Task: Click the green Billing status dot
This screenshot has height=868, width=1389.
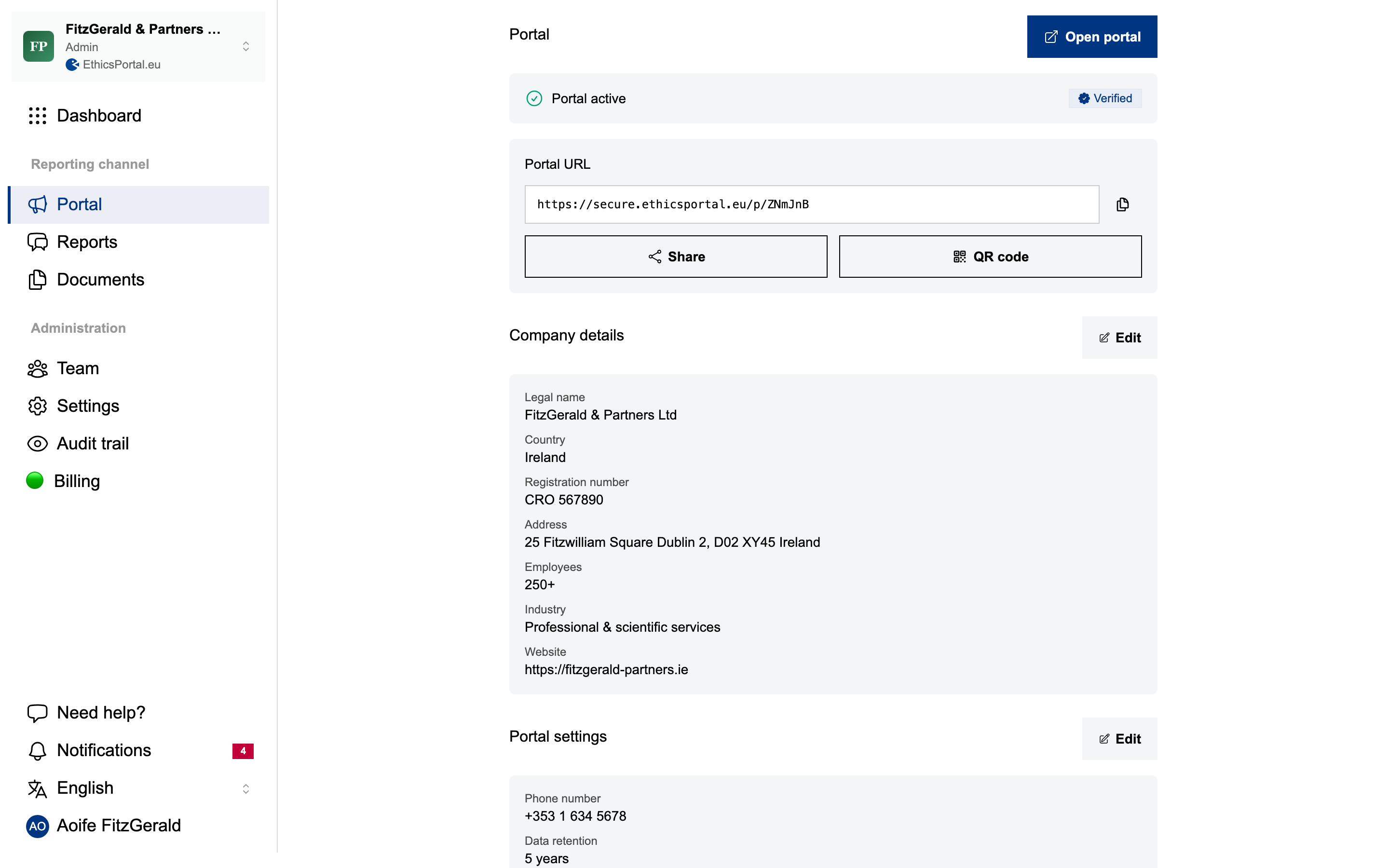Action: coord(35,480)
